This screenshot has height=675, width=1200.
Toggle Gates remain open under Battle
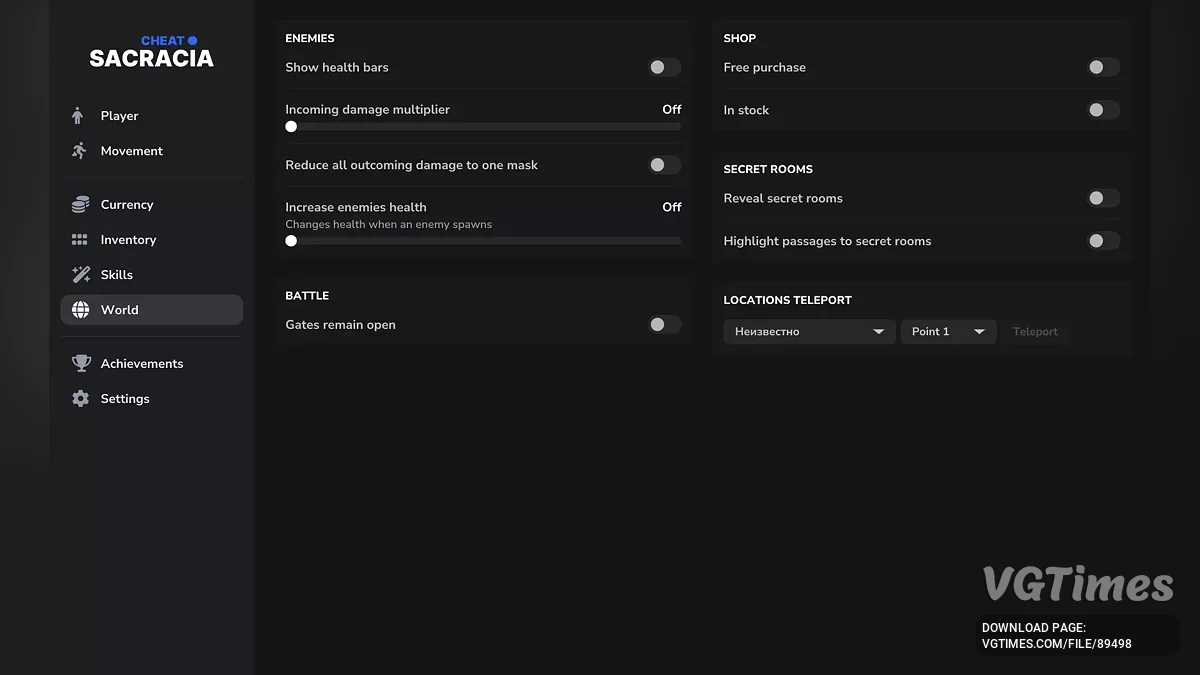663,324
